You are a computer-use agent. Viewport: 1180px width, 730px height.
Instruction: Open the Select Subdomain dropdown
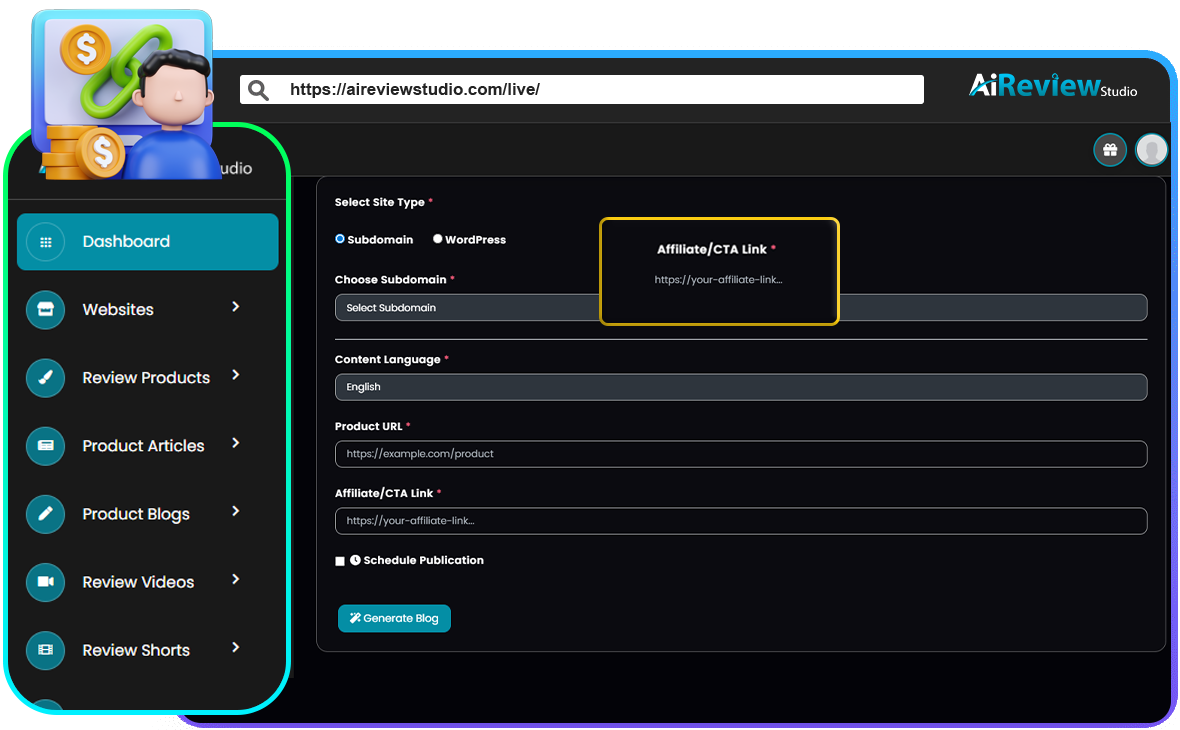[466, 308]
